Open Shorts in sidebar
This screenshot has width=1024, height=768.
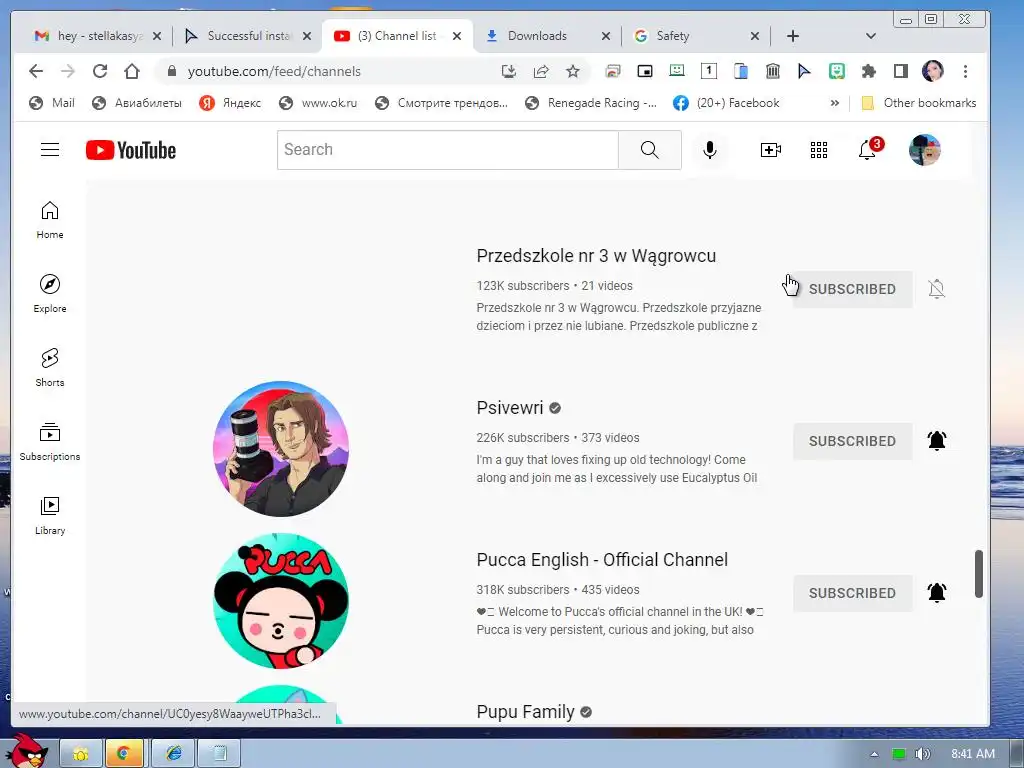(50, 368)
